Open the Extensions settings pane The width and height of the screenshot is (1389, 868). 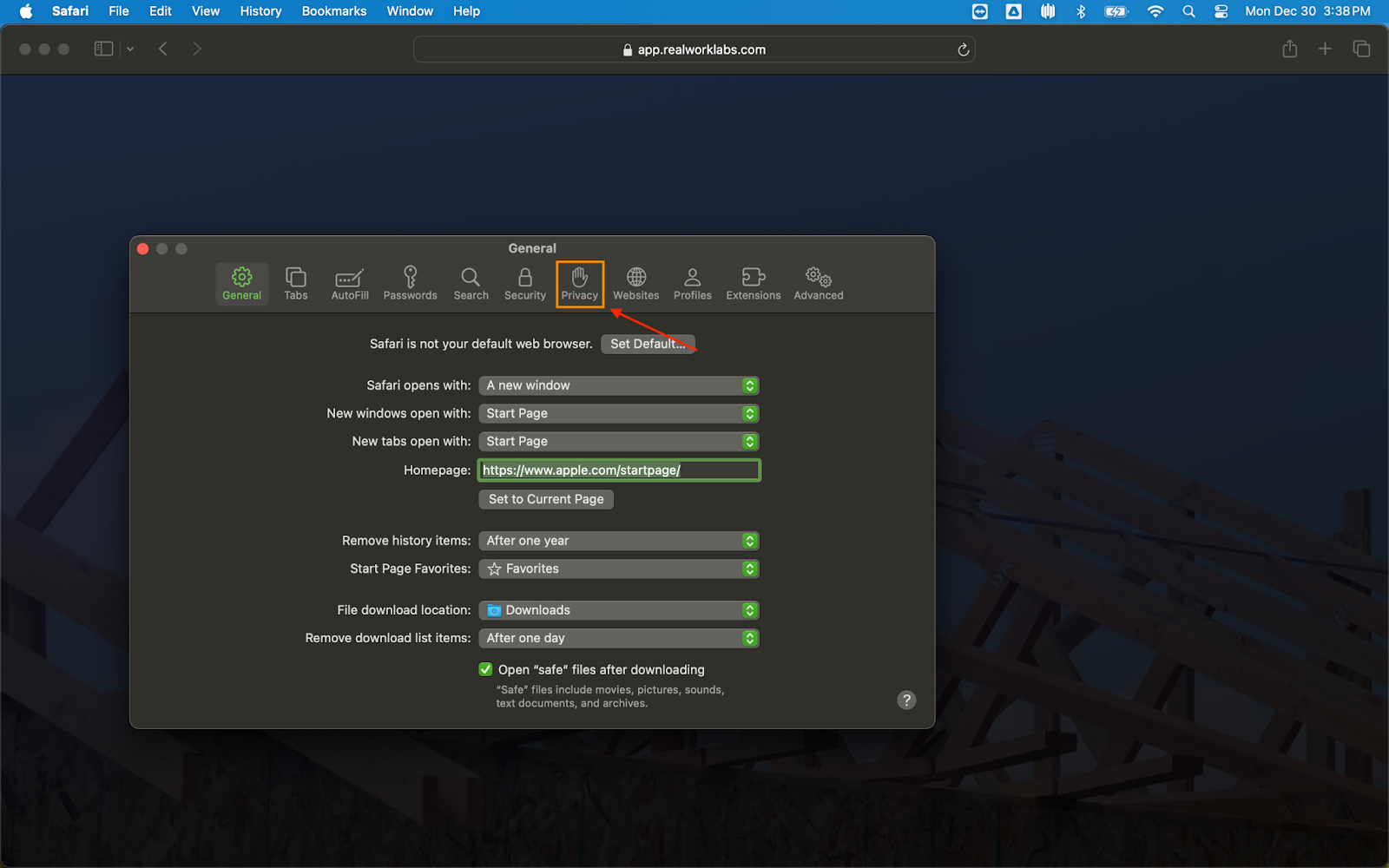point(754,284)
